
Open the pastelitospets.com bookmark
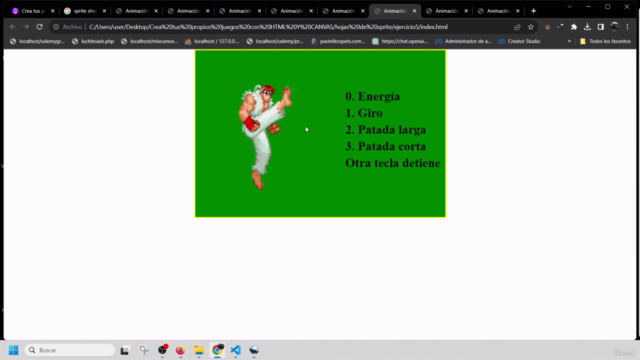point(338,41)
